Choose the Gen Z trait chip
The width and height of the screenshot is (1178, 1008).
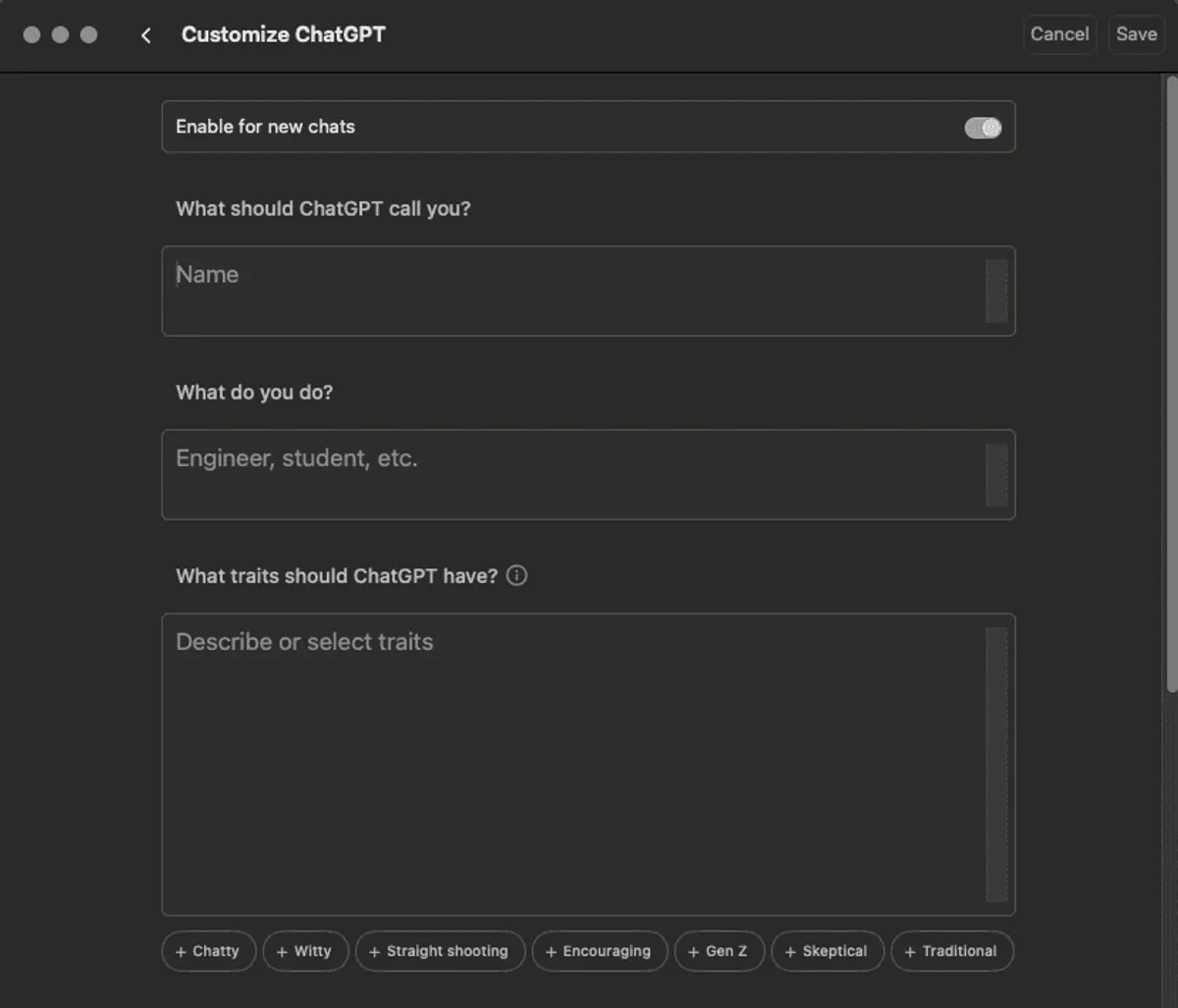(719, 951)
